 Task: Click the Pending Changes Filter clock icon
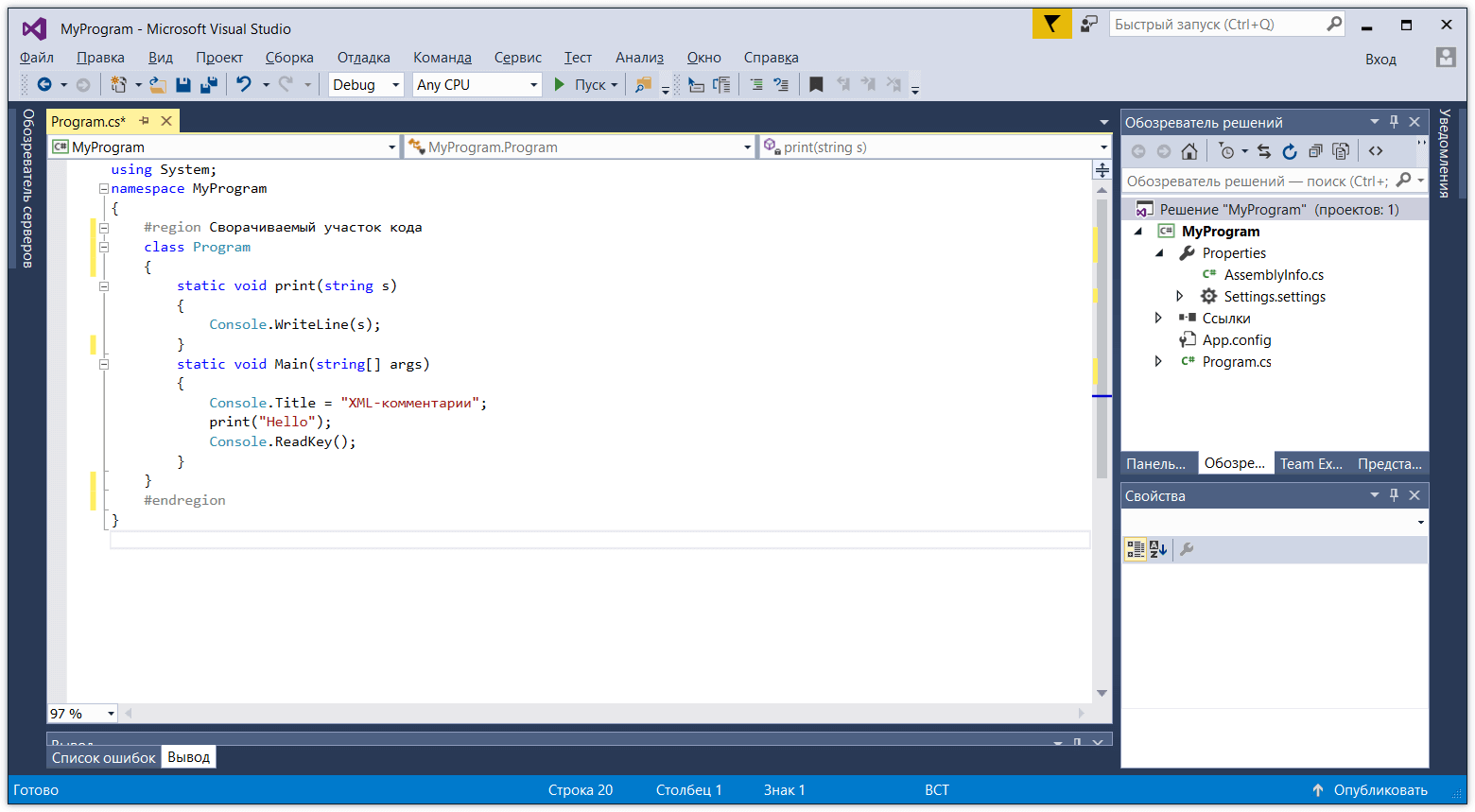tap(1227, 151)
